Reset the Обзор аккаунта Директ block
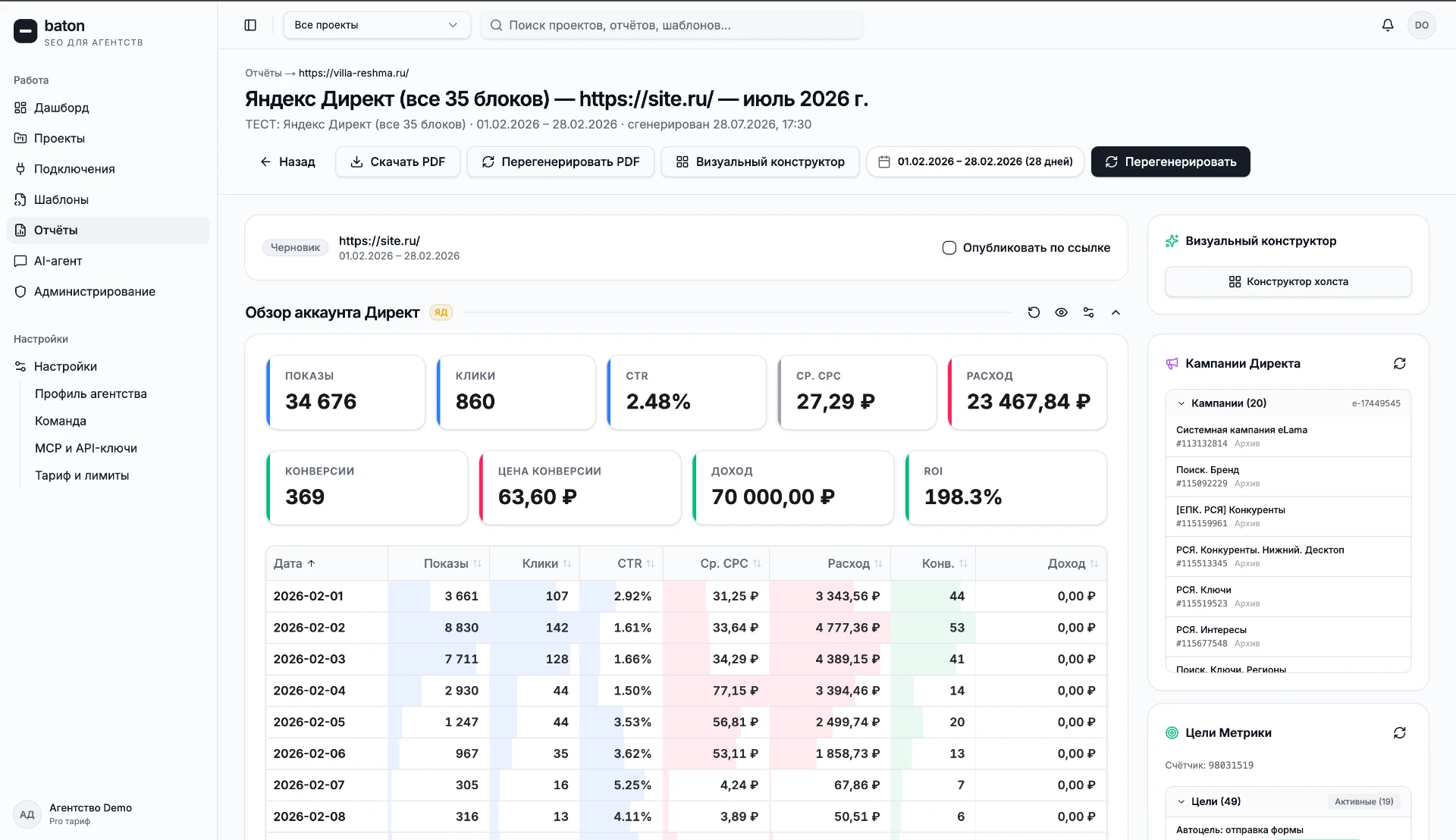The width and height of the screenshot is (1456, 840). pos(1034,312)
